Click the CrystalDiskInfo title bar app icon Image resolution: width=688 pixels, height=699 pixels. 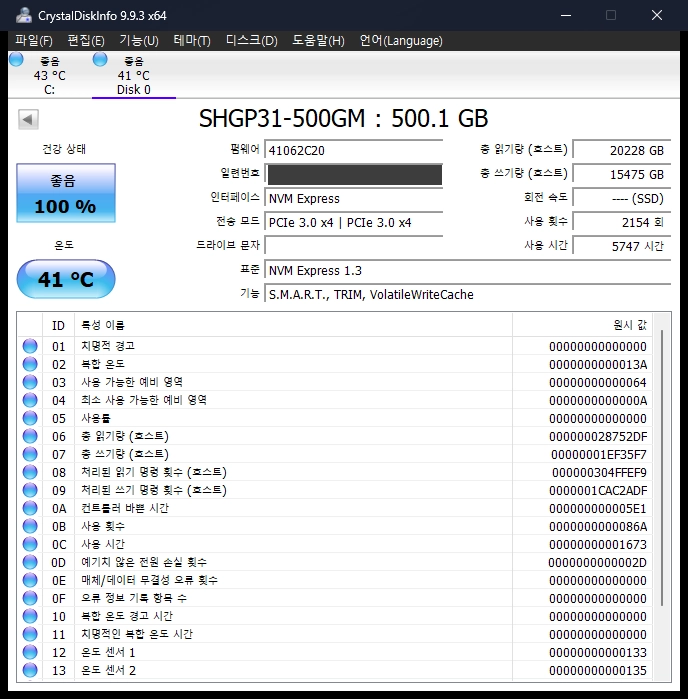pyautogui.click(x=24, y=15)
